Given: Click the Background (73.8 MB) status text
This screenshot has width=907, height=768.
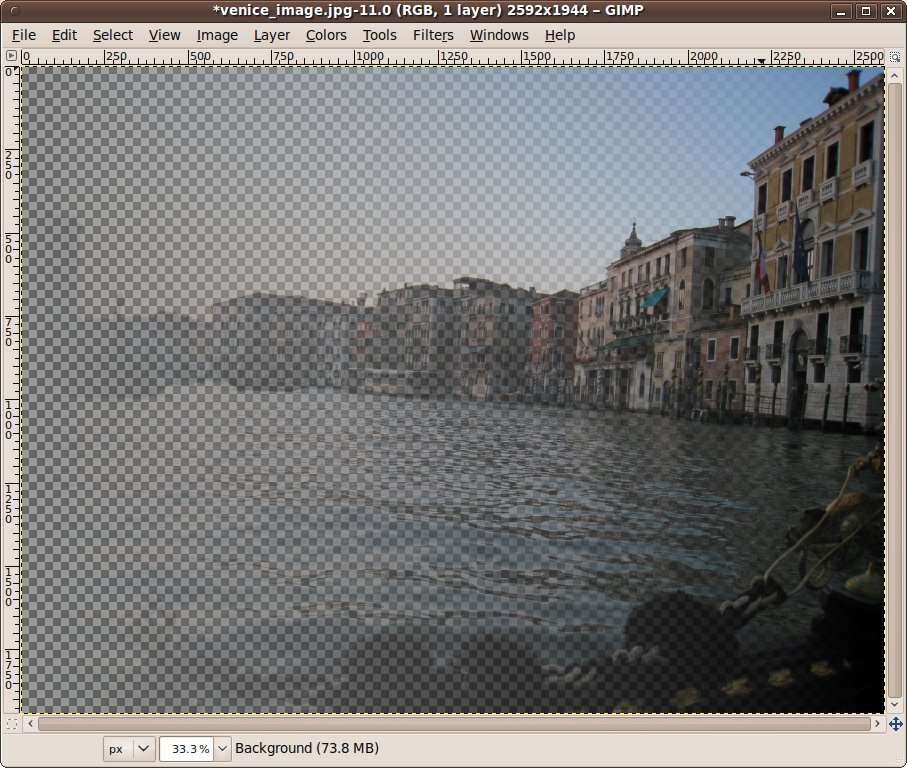Looking at the screenshot, I should point(307,748).
